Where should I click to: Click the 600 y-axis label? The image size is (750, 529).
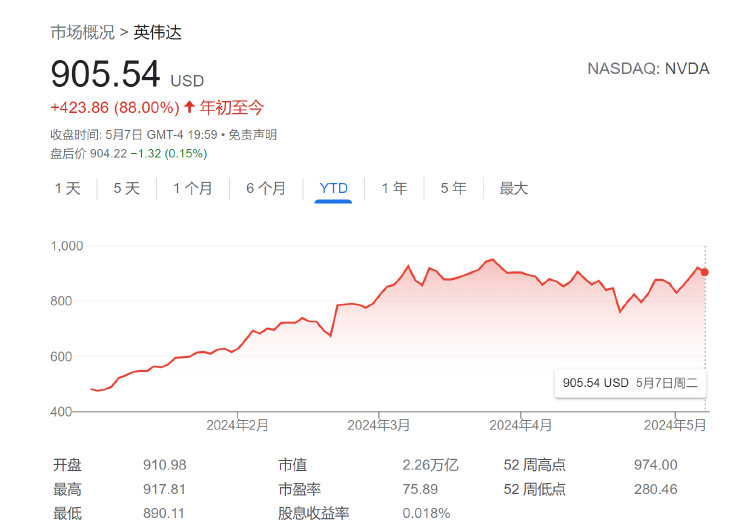point(61,357)
